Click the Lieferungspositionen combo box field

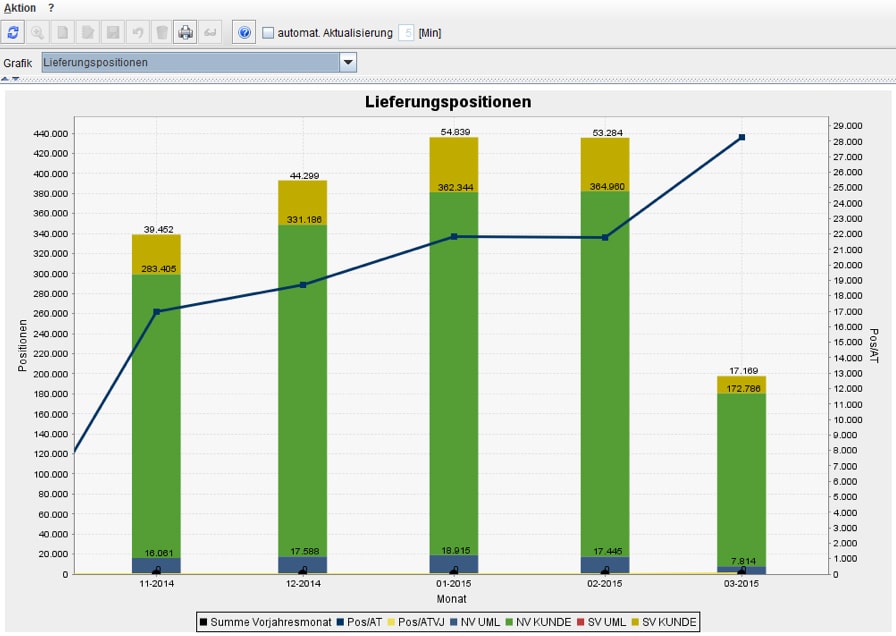pos(190,62)
